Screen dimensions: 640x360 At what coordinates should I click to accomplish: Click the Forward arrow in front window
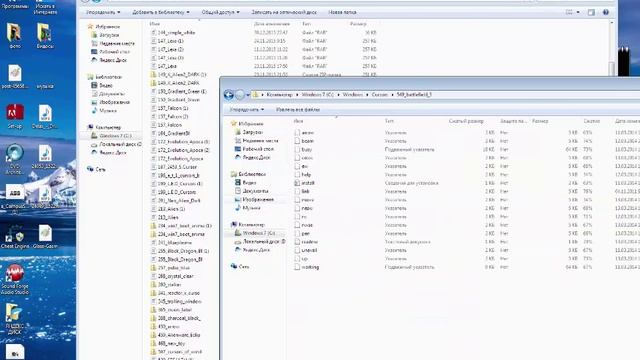[240, 95]
